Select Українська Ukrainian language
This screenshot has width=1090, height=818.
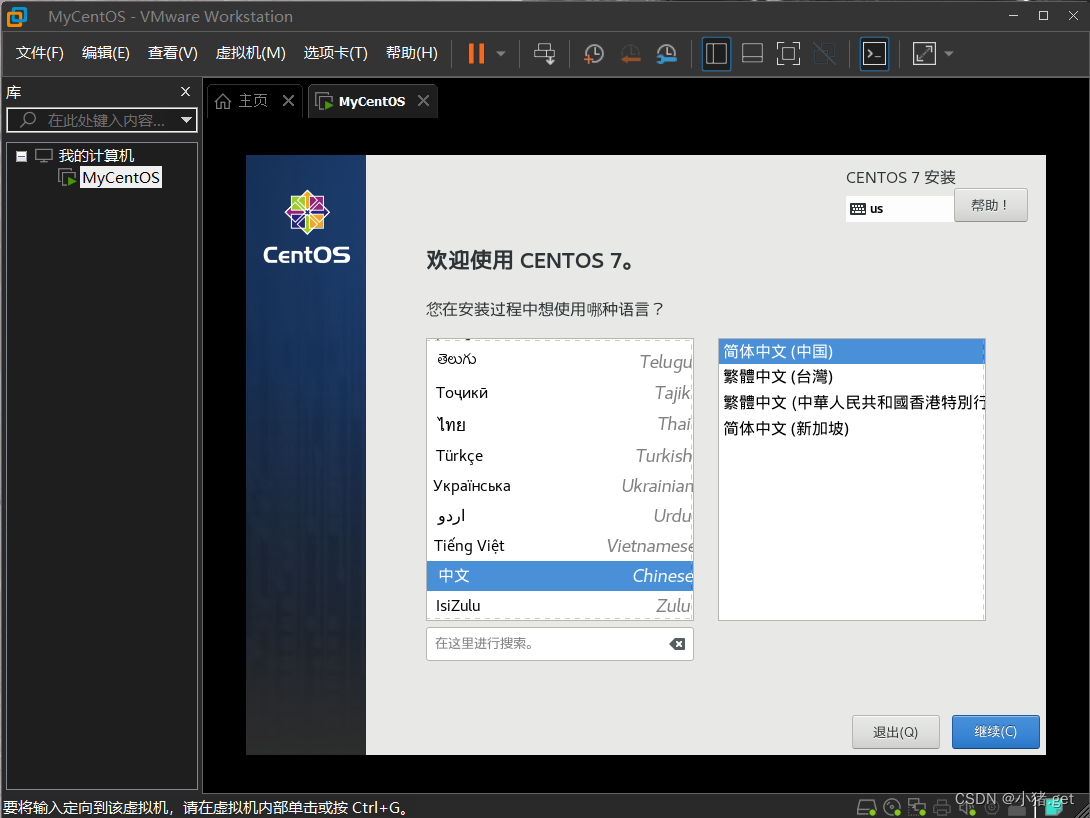click(560, 486)
